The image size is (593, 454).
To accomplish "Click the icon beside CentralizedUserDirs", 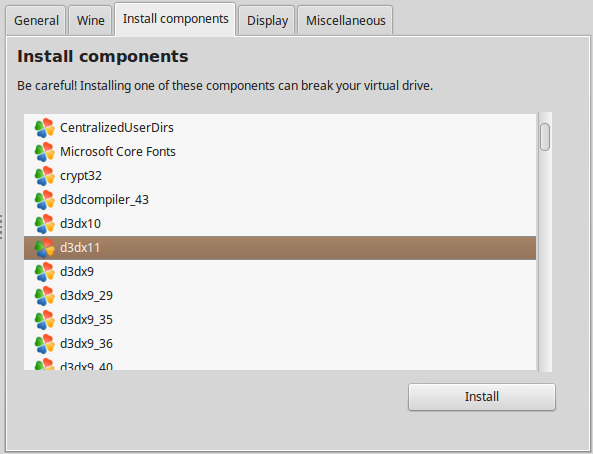I will point(45,128).
